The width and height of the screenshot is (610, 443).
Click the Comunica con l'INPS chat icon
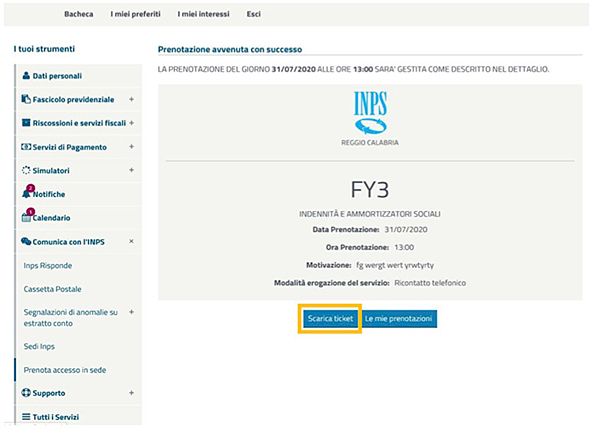[x=26, y=241]
